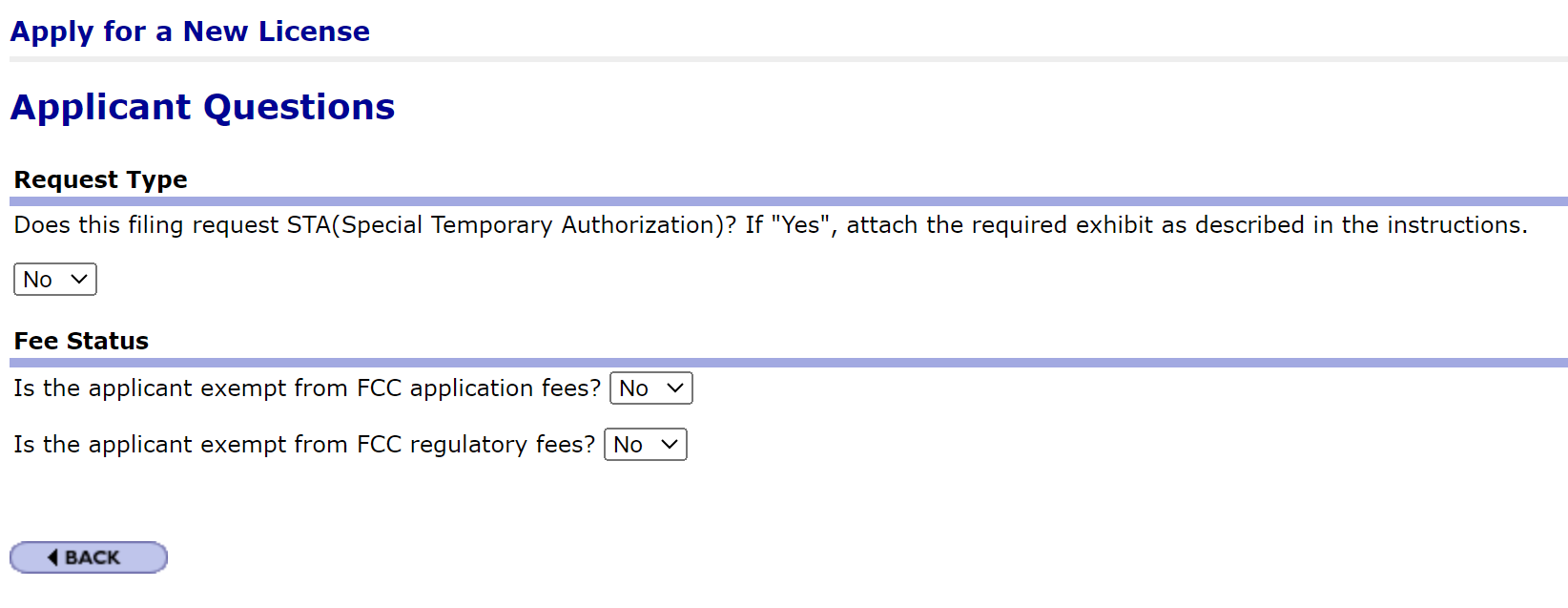Click the "No" value in the STA dropdown
The width and height of the screenshot is (1568, 608).
[38, 280]
